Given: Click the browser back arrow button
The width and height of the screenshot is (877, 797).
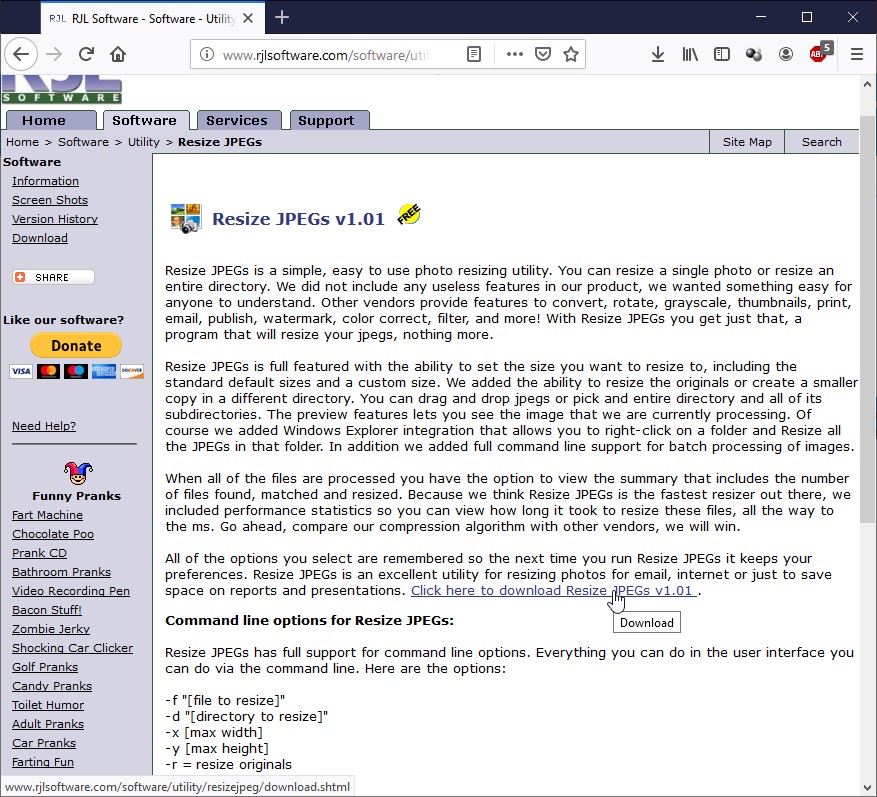Looking at the screenshot, I should click(x=22, y=54).
